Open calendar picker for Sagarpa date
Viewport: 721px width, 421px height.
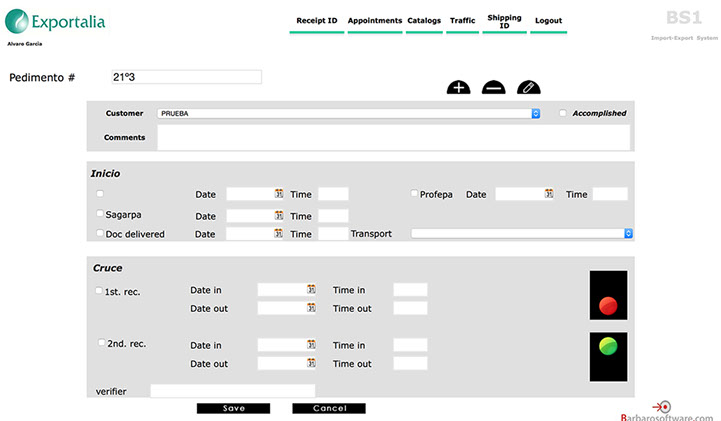[279, 216]
